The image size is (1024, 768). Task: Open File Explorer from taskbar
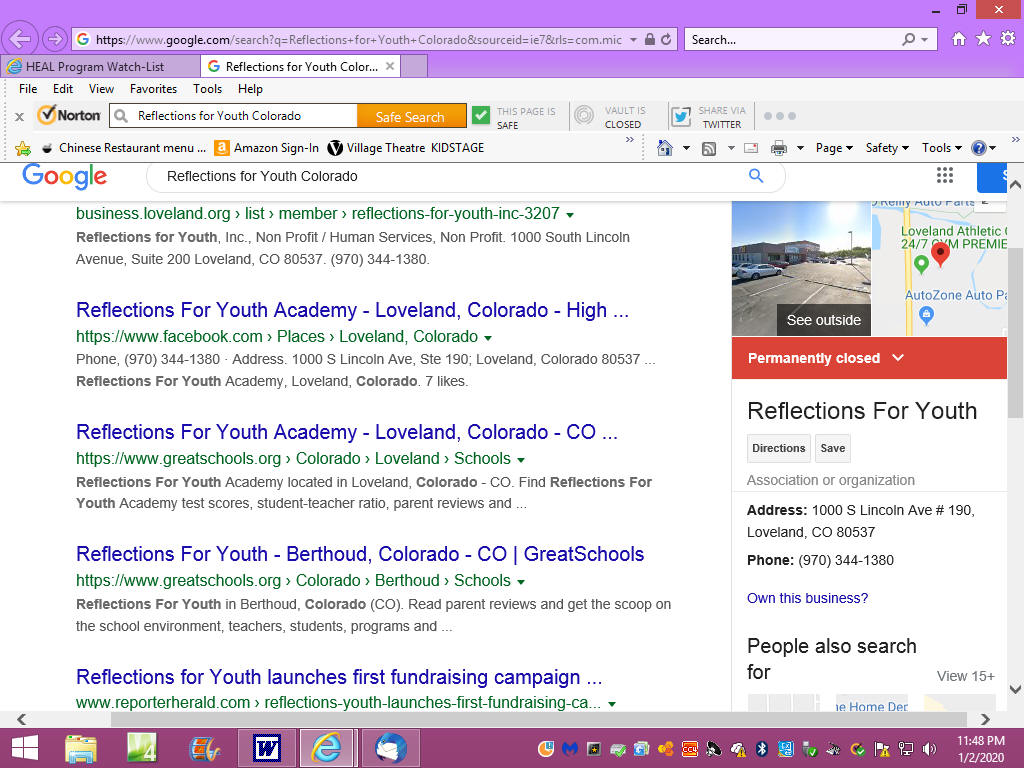click(81, 748)
